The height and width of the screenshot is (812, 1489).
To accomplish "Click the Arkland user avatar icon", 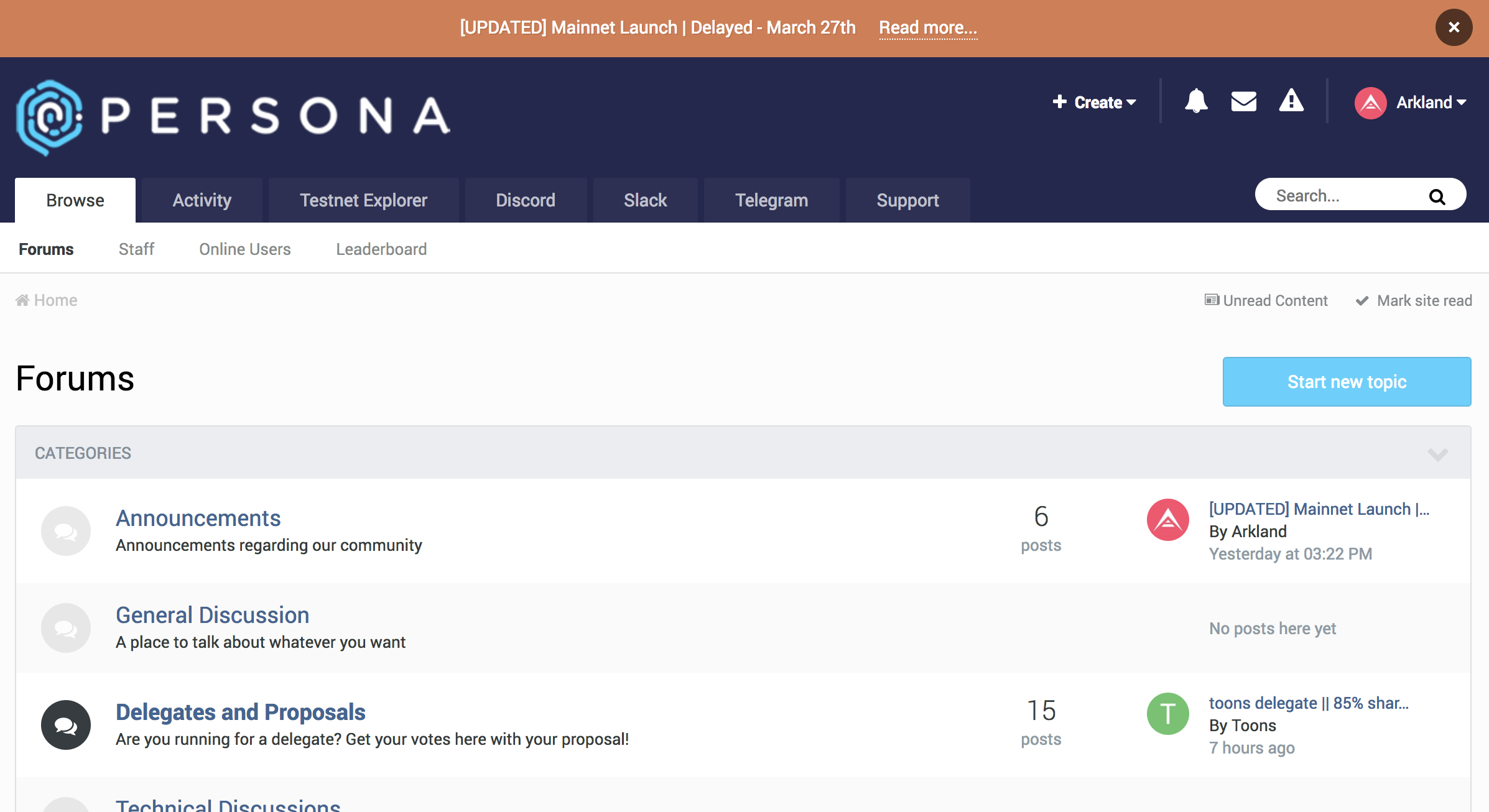I will (x=1372, y=101).
